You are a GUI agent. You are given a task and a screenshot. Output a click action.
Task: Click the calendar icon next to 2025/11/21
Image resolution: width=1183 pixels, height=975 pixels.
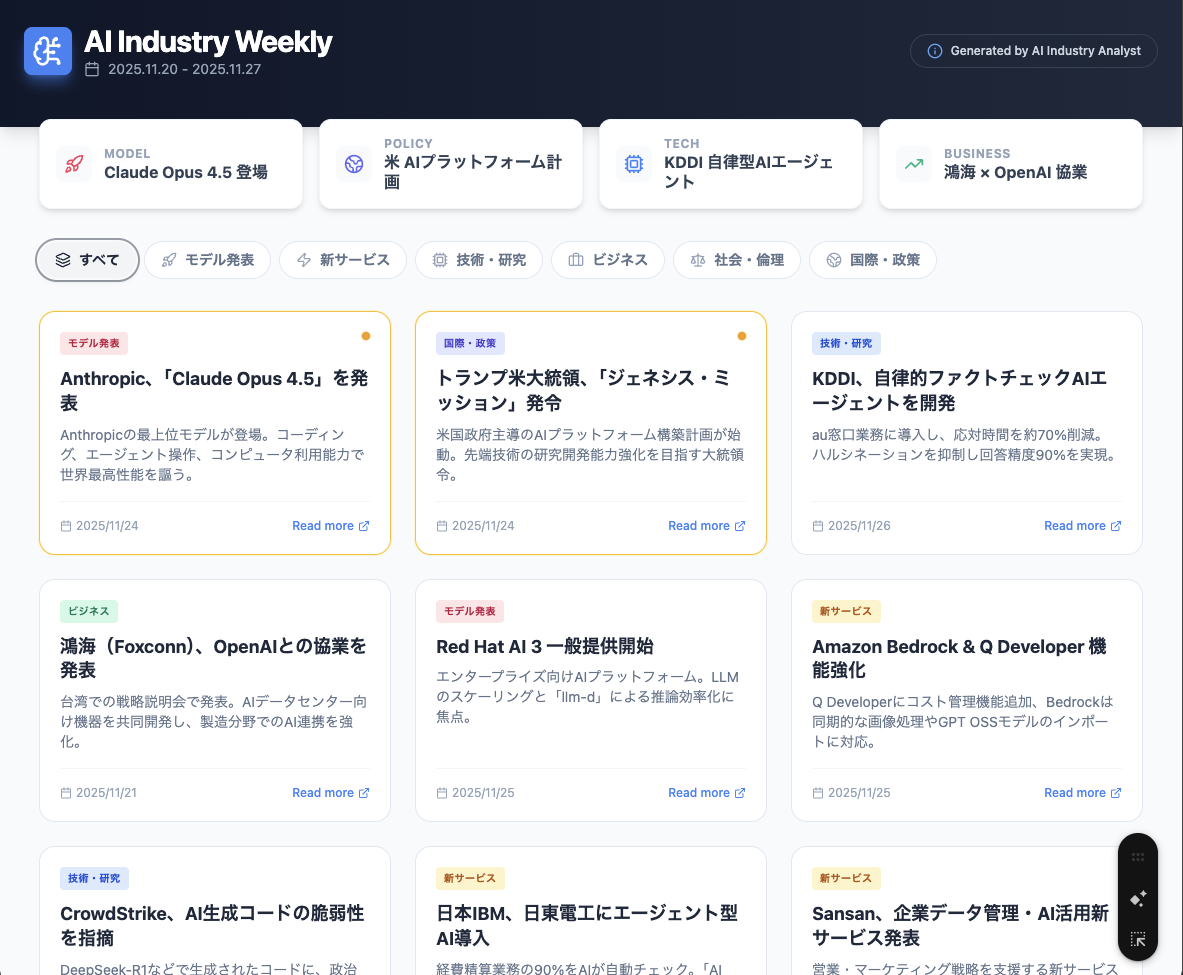point(66,793)
